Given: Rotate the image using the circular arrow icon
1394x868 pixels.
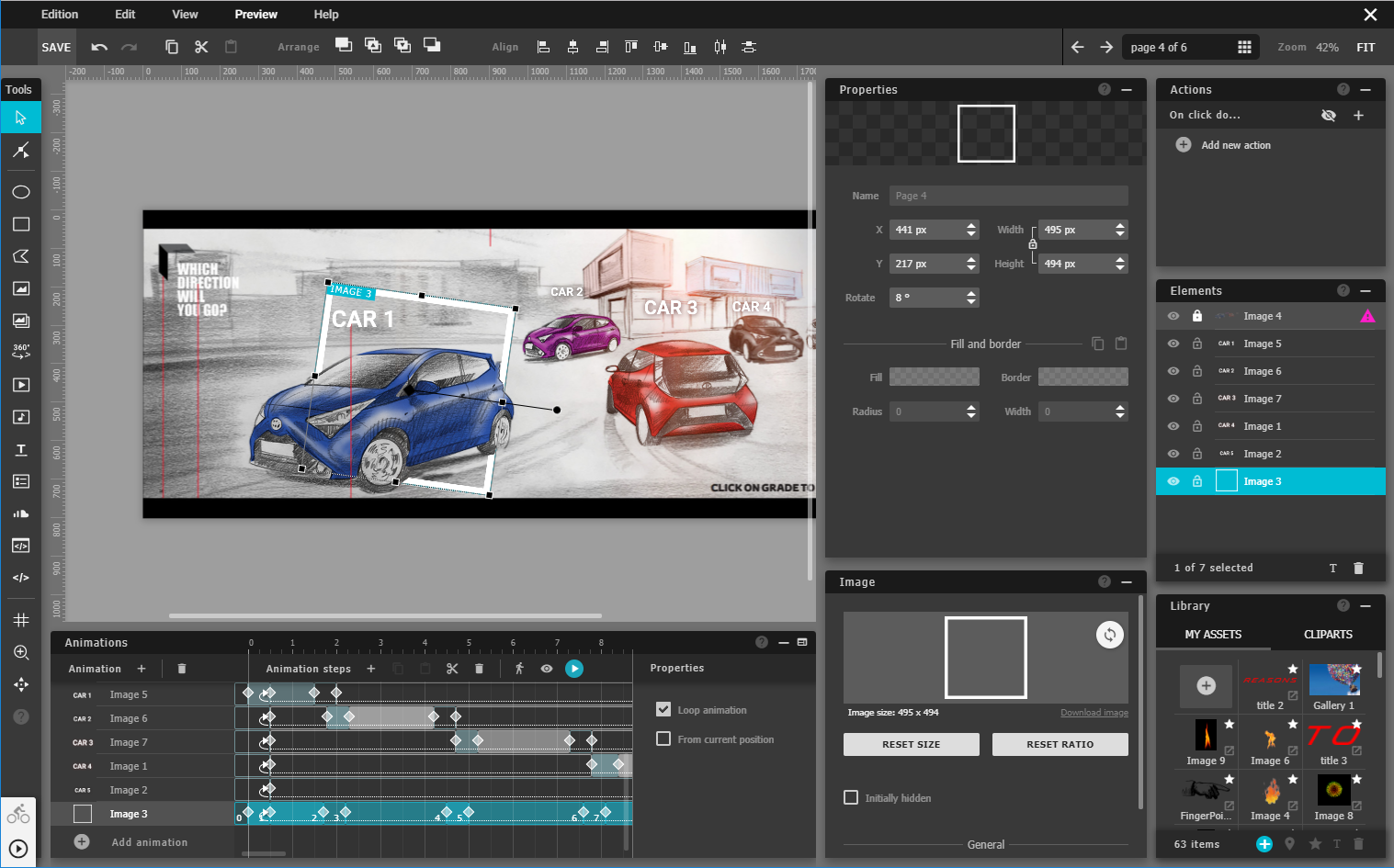Looking at the screenshot, I should pos(1109,634).
